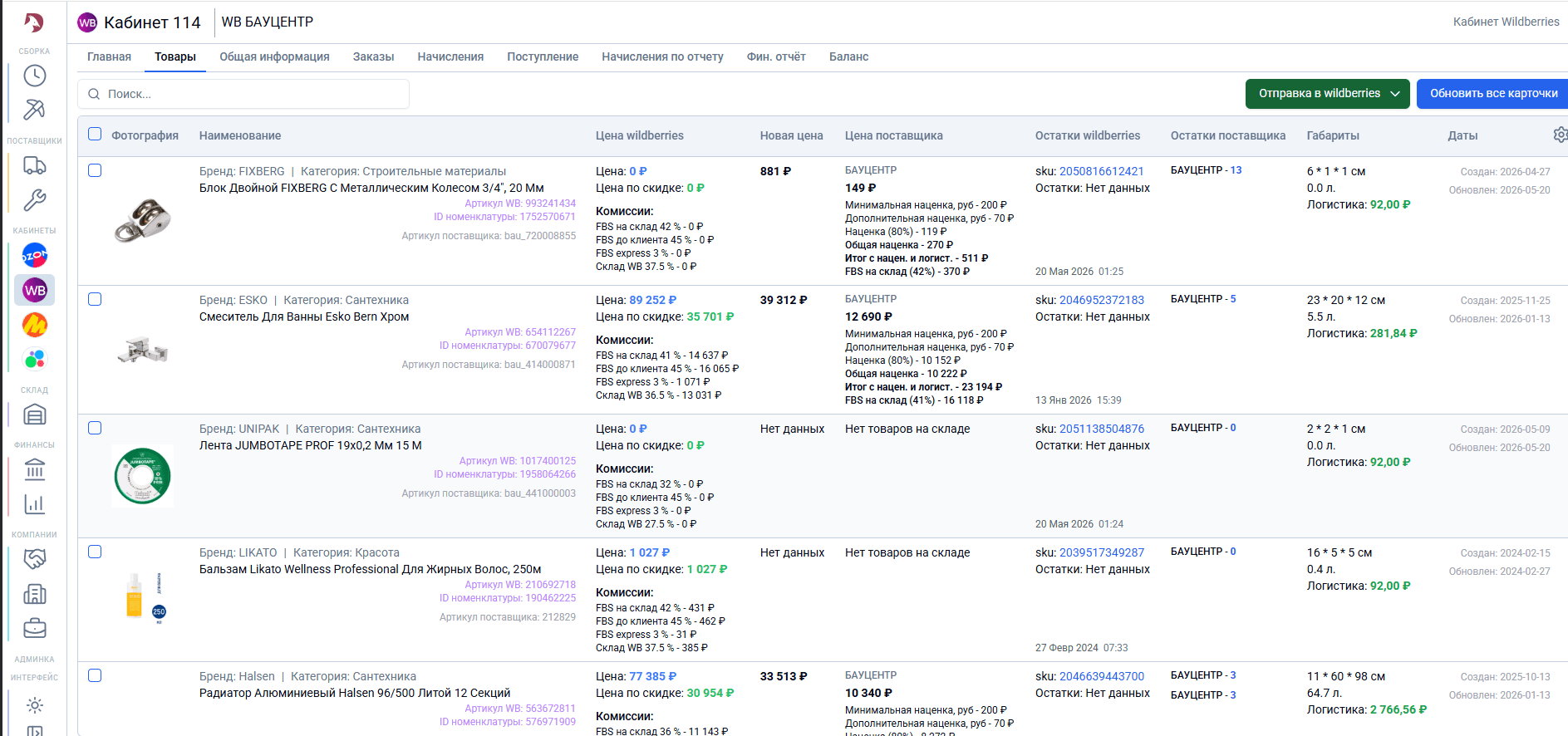Screen dimensions: 1568x736
Task: Switch to the Поступление tab
Action: click(x=543, y=56)
